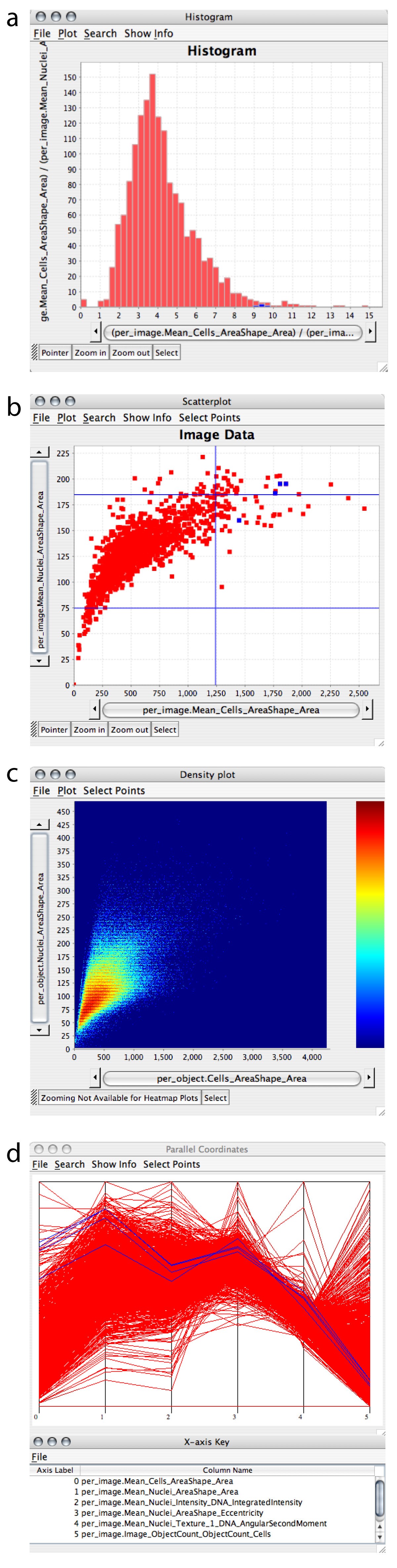The image size is (397, 1568).
Task: Click Density plot toolbar drag grip
Action: coord(33,1098)
